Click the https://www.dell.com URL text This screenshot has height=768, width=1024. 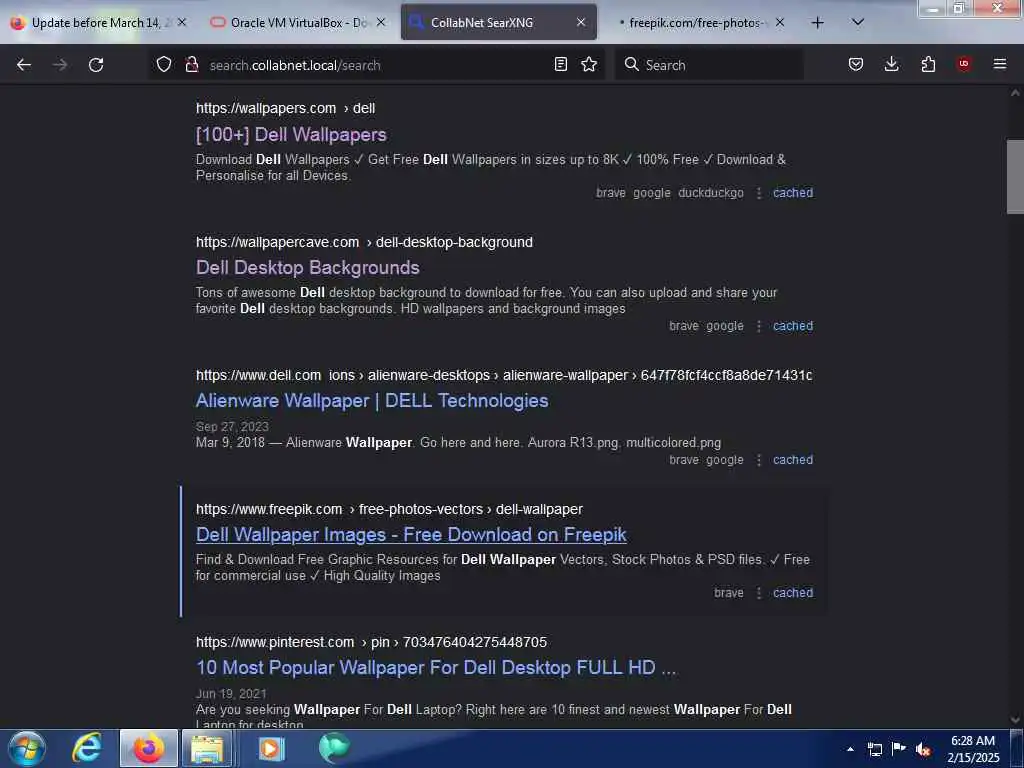click(x=259, y=376)
